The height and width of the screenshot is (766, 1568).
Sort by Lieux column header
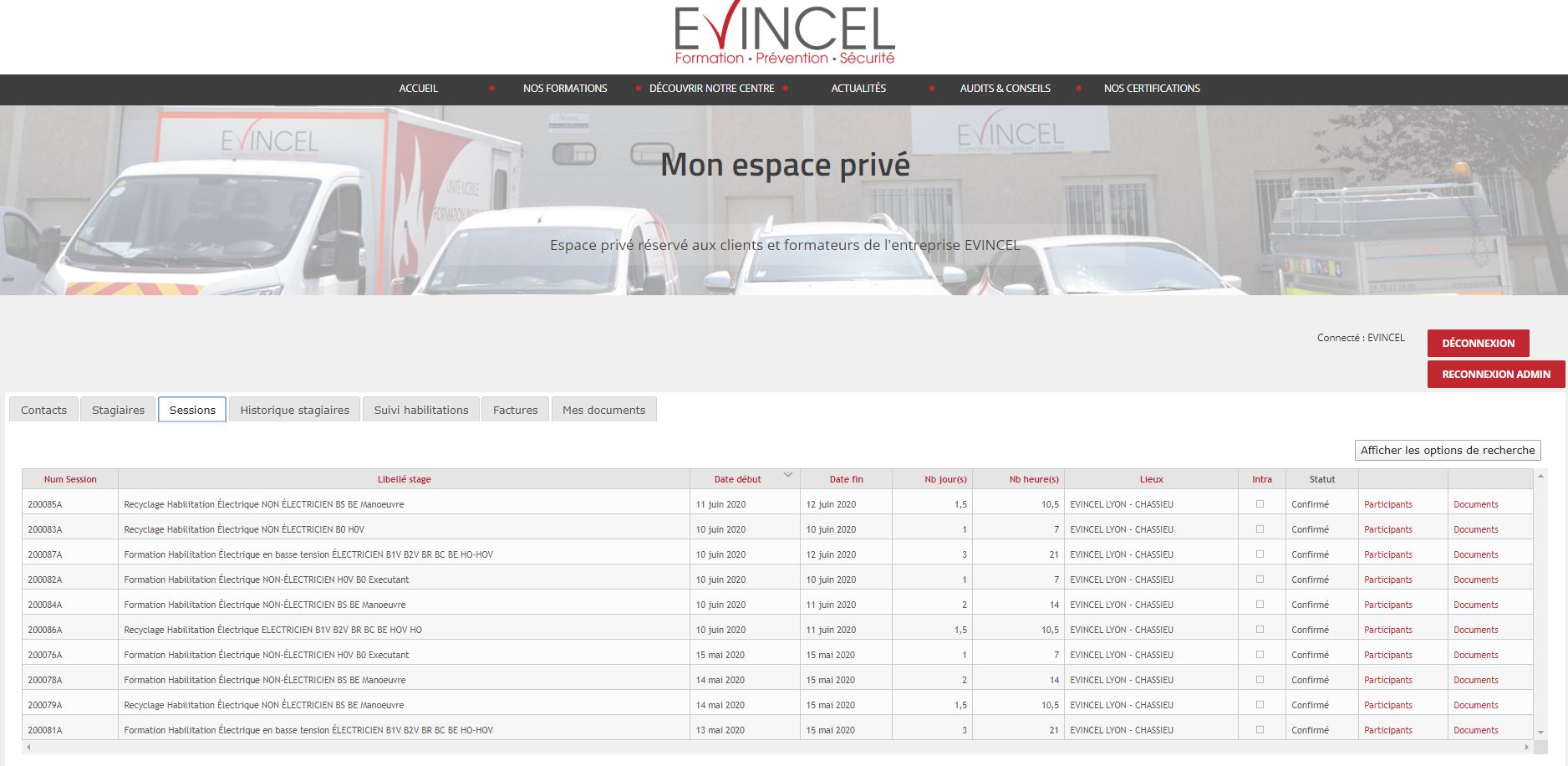point(1151,479)
